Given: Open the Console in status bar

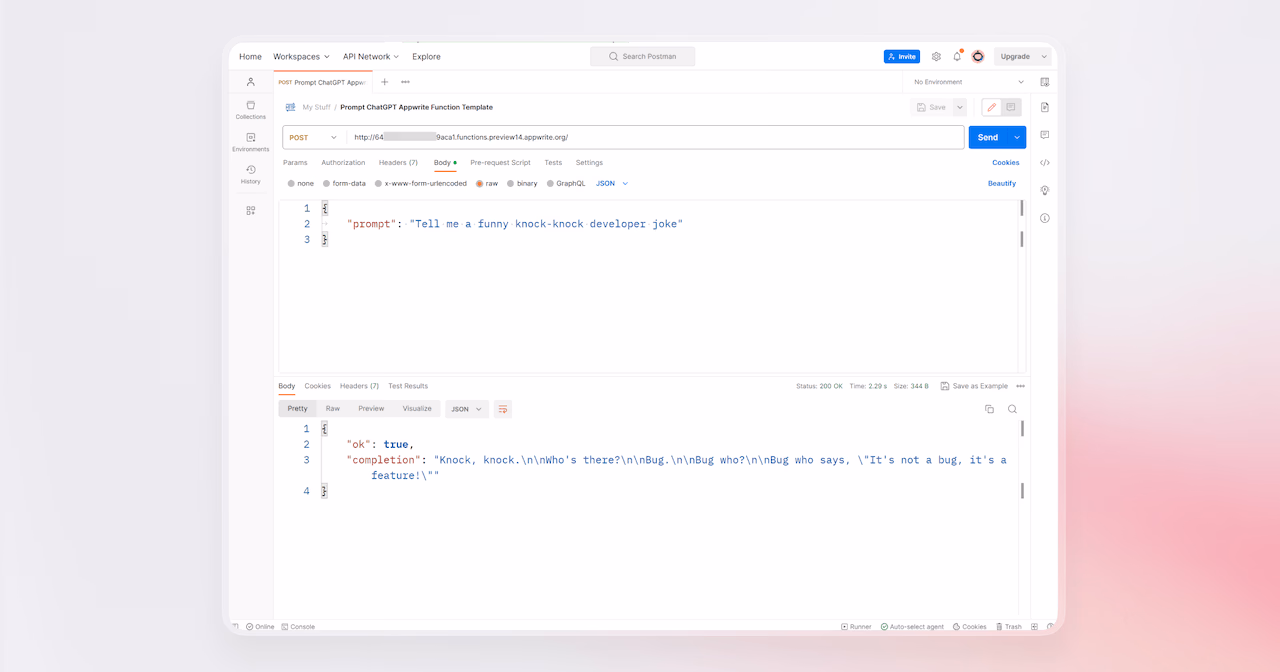Looking at the screenshot, I should click(298, 627).
